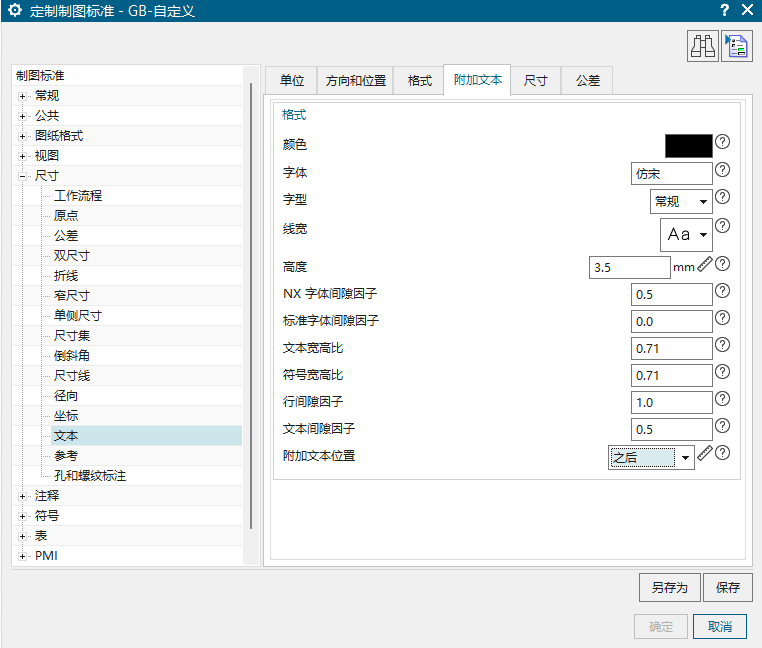Open the question mark help icon in the title bar
This screenshot has width=762, height=648.
[725, 10]
